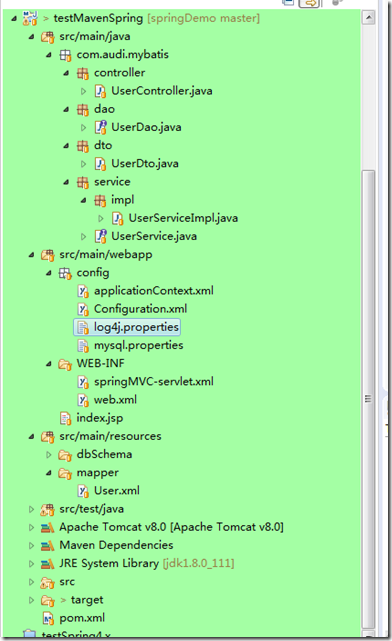Expand UserDao.java node

[83, 128]
